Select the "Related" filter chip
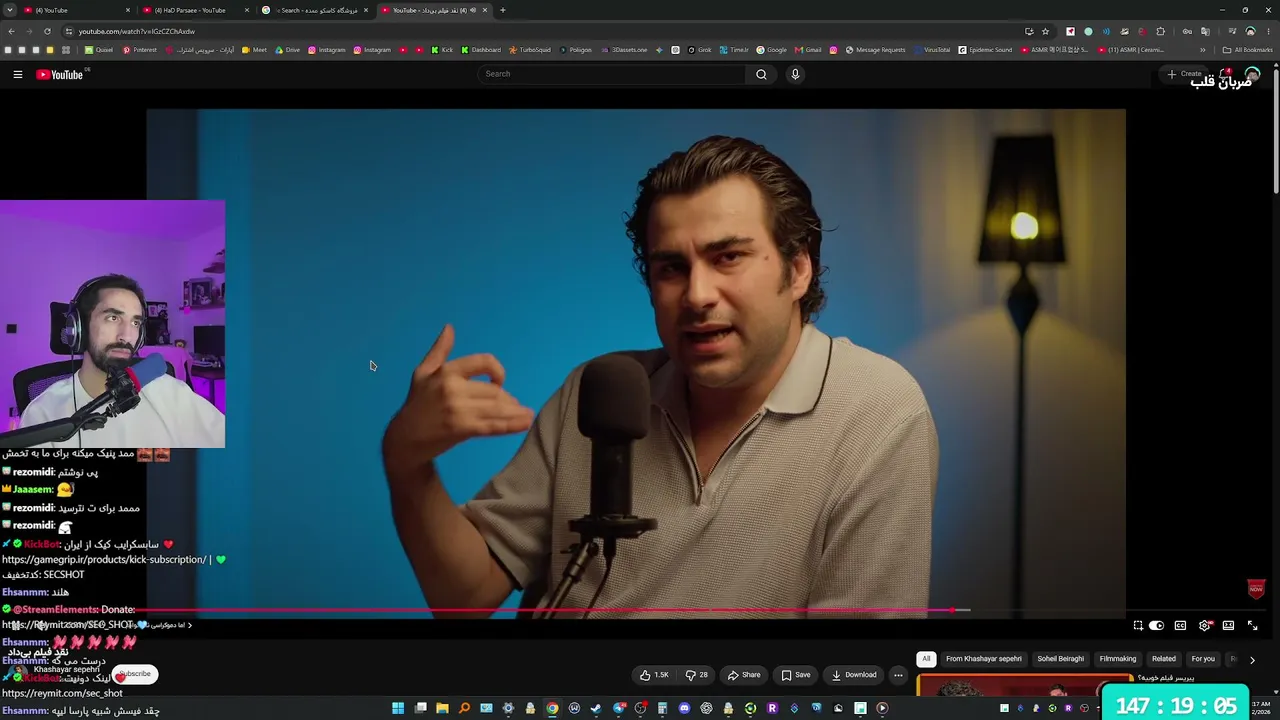 coord(1164,659)
